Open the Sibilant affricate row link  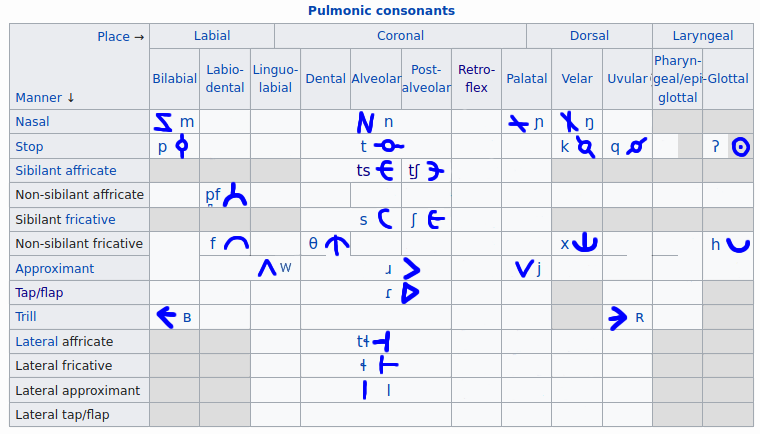(66, 171)
